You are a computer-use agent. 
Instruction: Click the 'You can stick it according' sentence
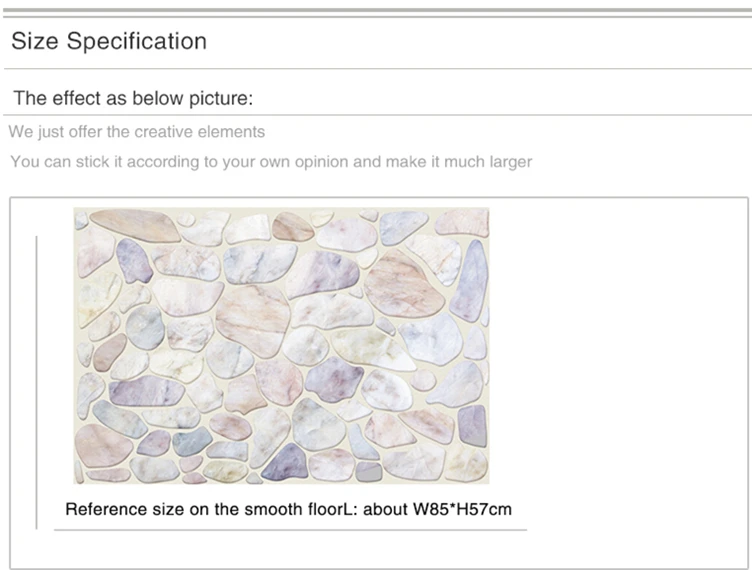(x=271, y=162)
